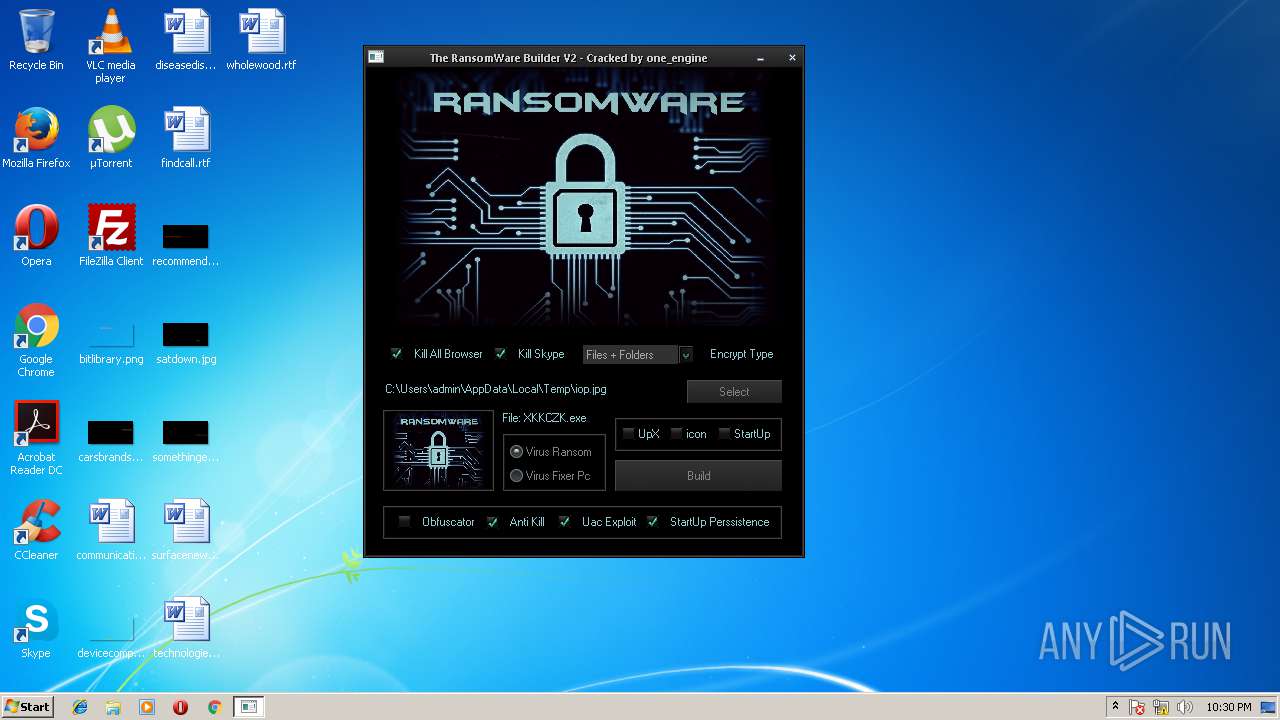
Task: Select the diseasedis... Word document icon
Action: coord(186,40)
